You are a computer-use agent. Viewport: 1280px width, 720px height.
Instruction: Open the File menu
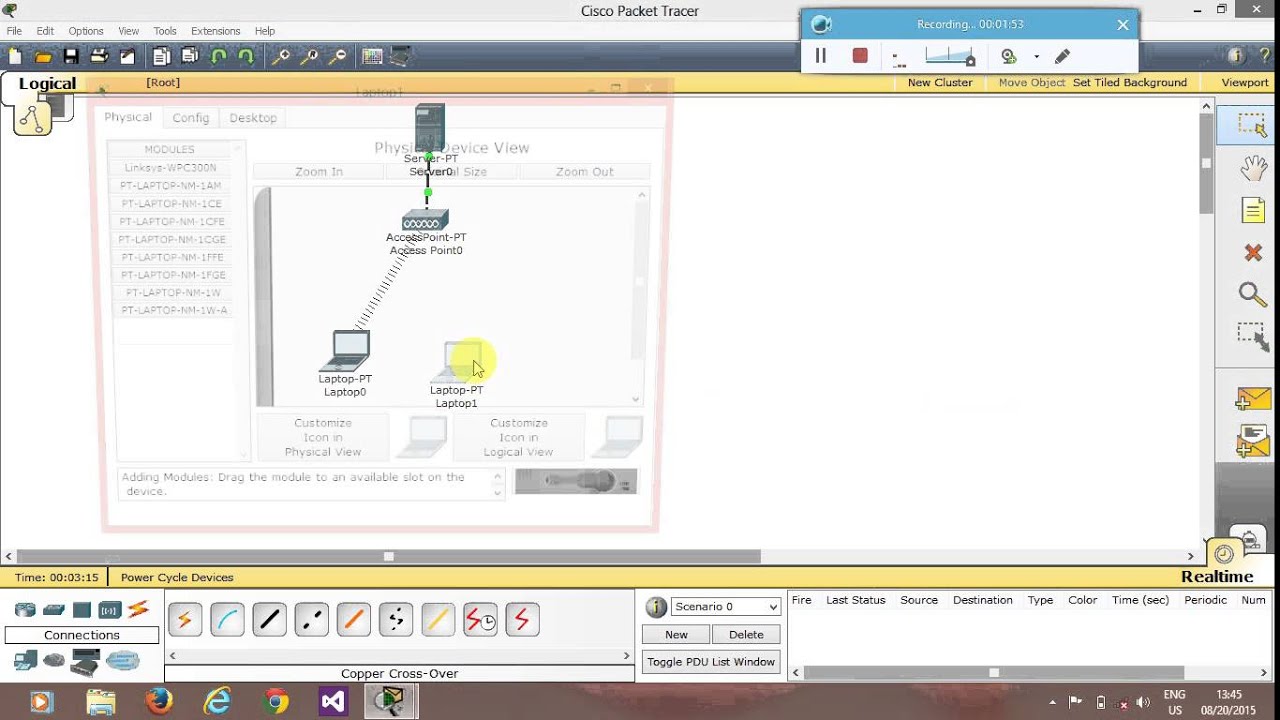click(14, 31)
